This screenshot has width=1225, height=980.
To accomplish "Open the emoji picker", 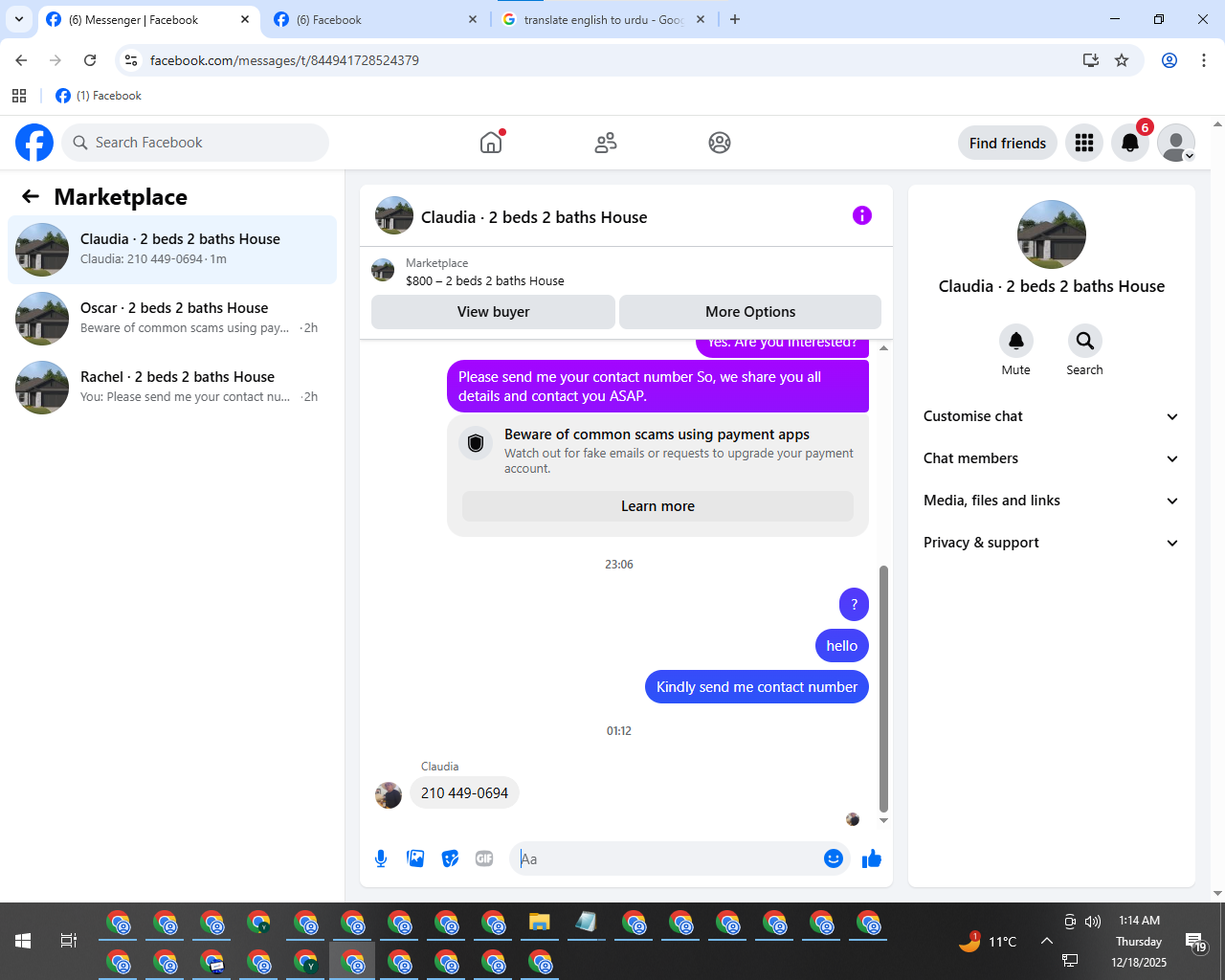I will pos(834,858).
